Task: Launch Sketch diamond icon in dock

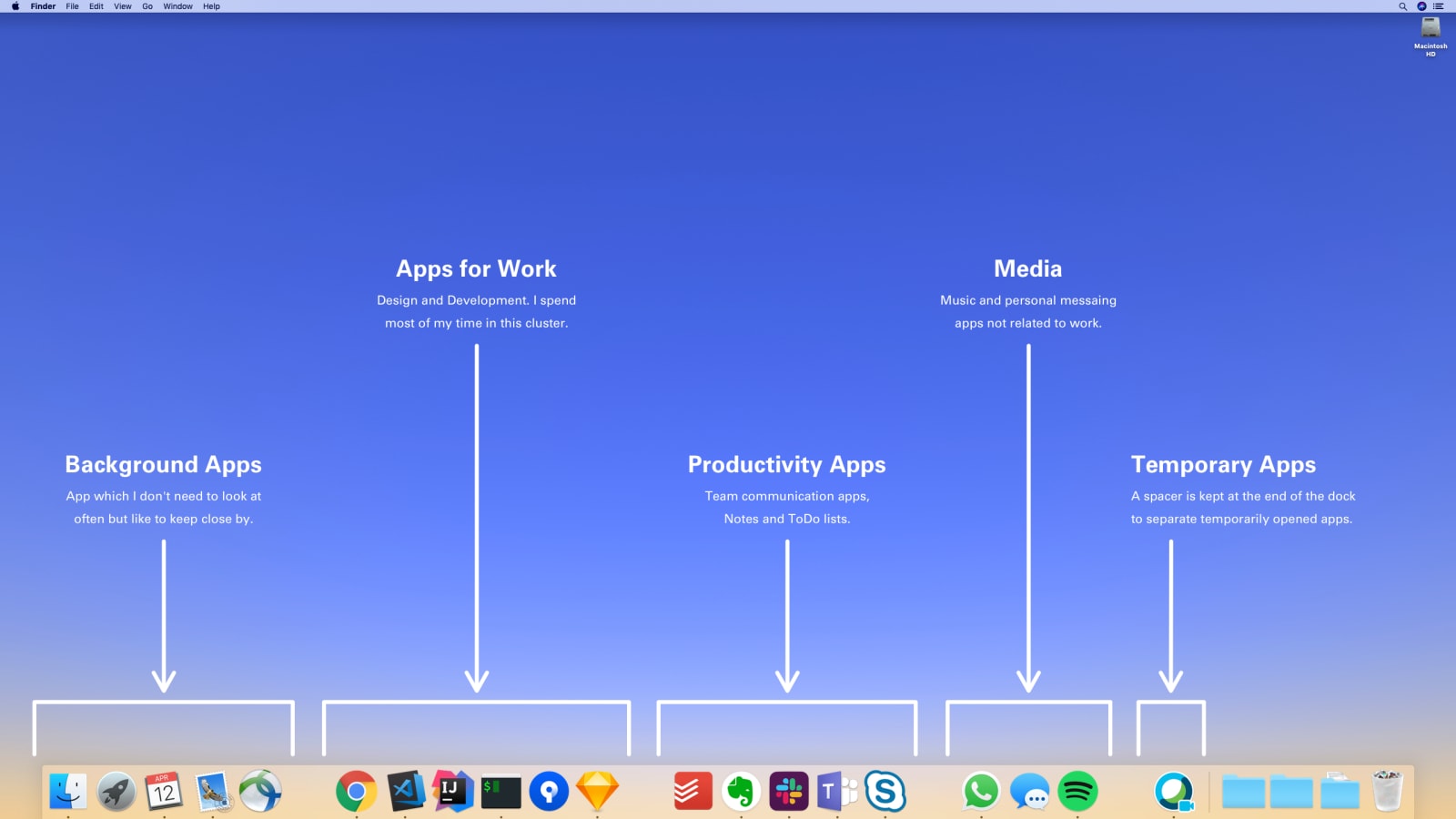Action: point(597,792)
